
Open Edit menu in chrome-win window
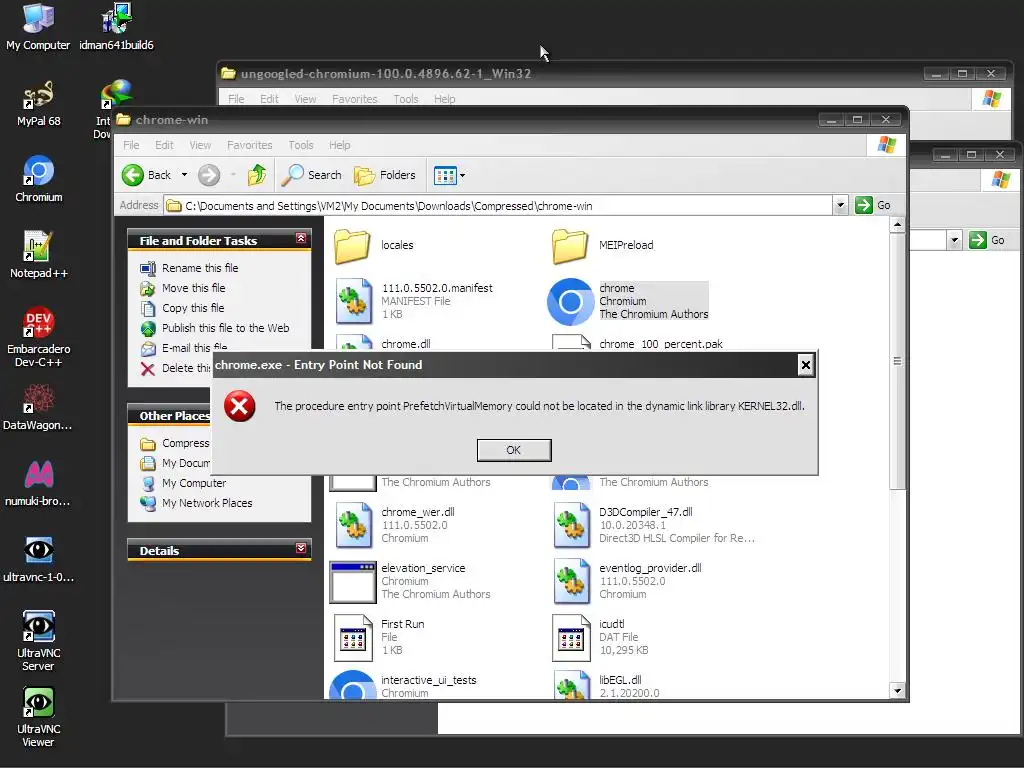pos(164,145)
